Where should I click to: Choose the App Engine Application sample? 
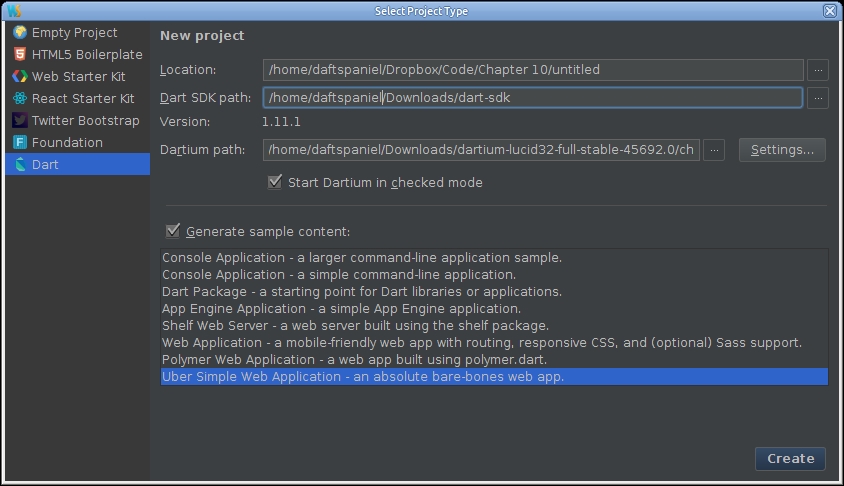[494, 309]
